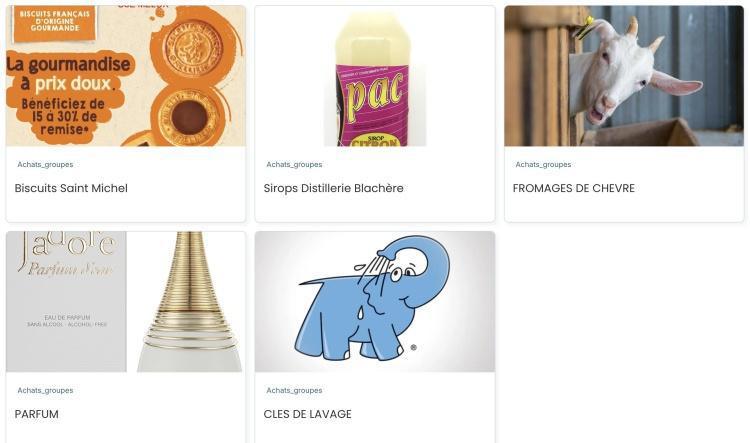Screen dimensions: 750x443
Task: Click the J'adore Parfum d'eau box picture
Action: tap(66, 301)
